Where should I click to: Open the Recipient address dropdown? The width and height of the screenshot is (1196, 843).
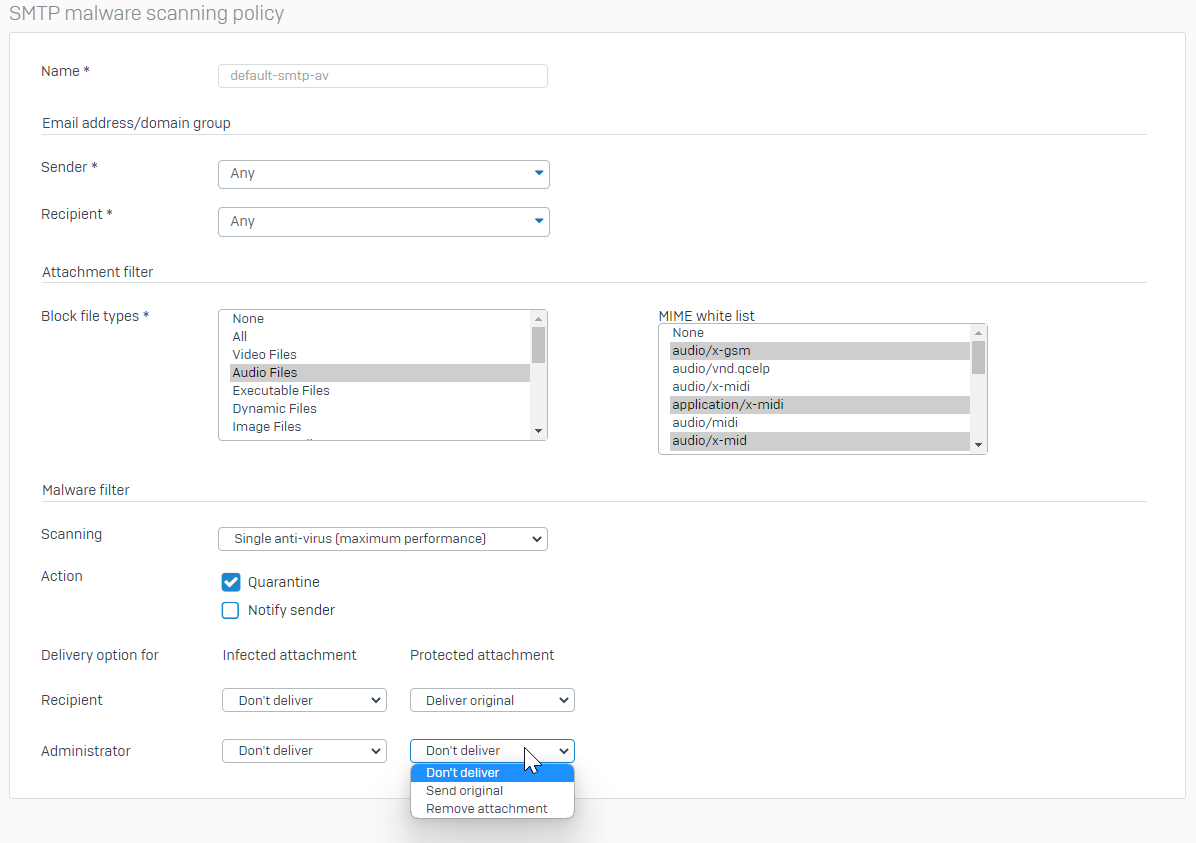[x=383, y=222]
